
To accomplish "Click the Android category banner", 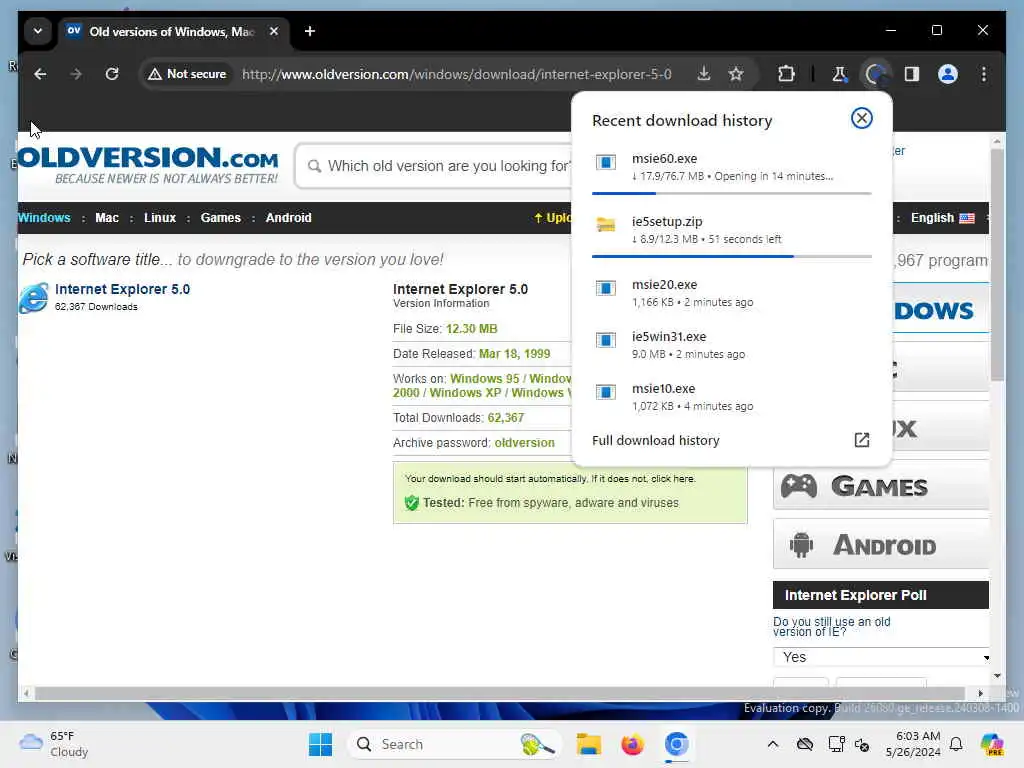I will tap(880, 545).
